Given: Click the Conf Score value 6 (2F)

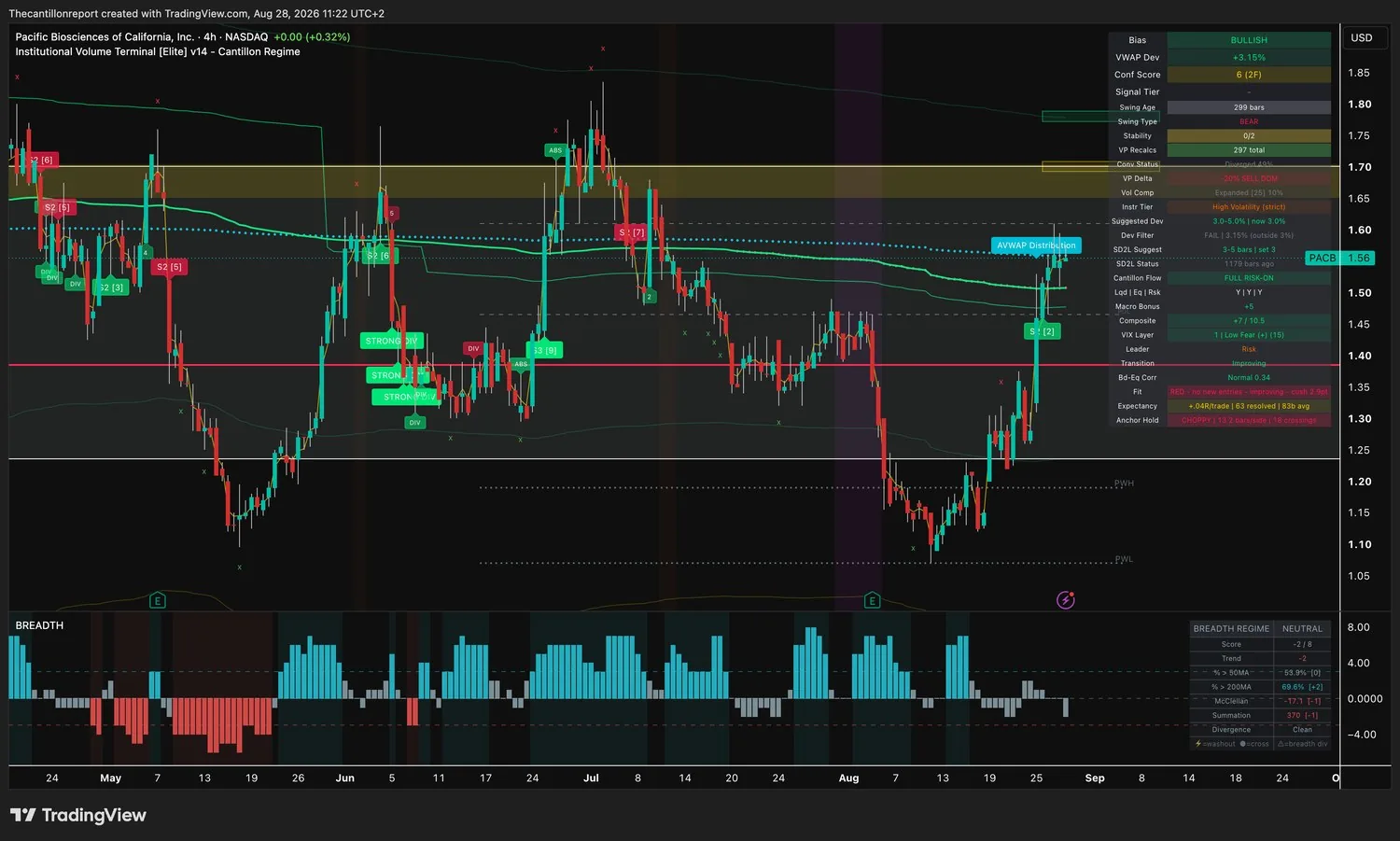Looking at the screenshot, I should click(1249, 75).
